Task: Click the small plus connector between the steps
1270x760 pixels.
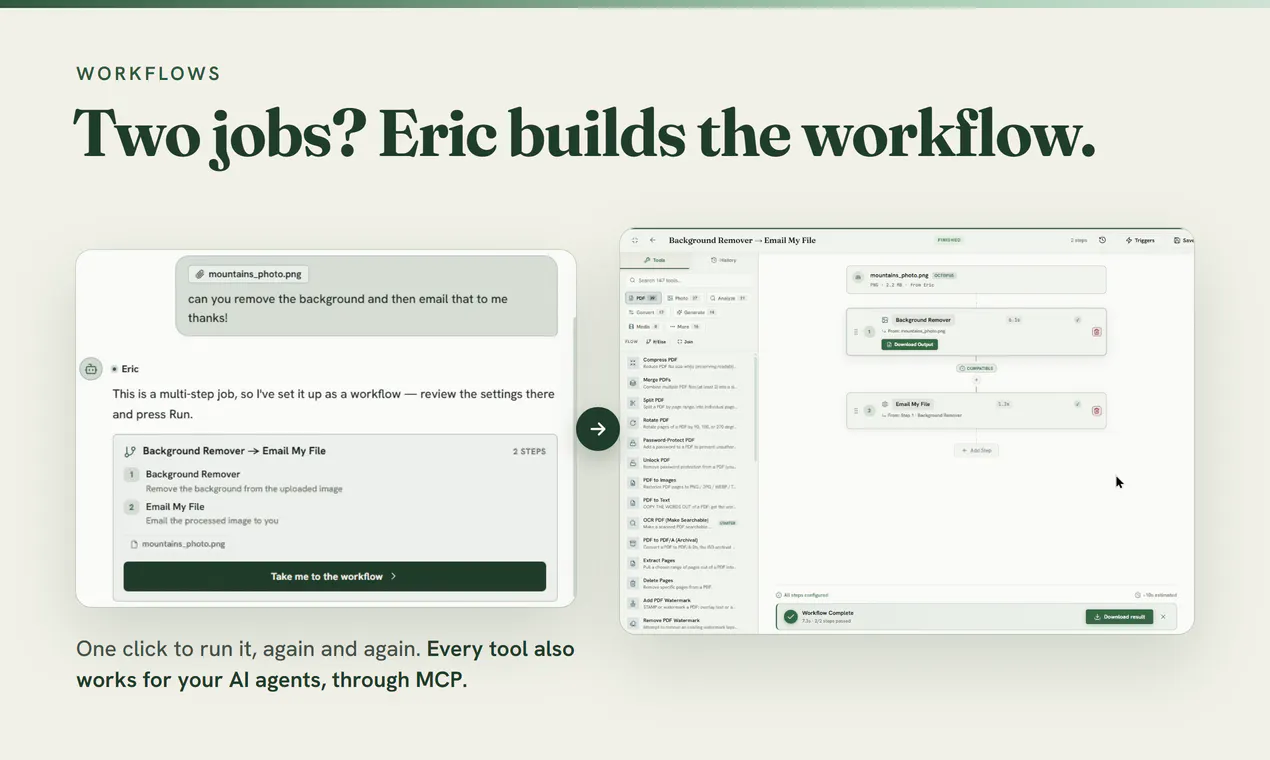Action: [x=976, y=380]
